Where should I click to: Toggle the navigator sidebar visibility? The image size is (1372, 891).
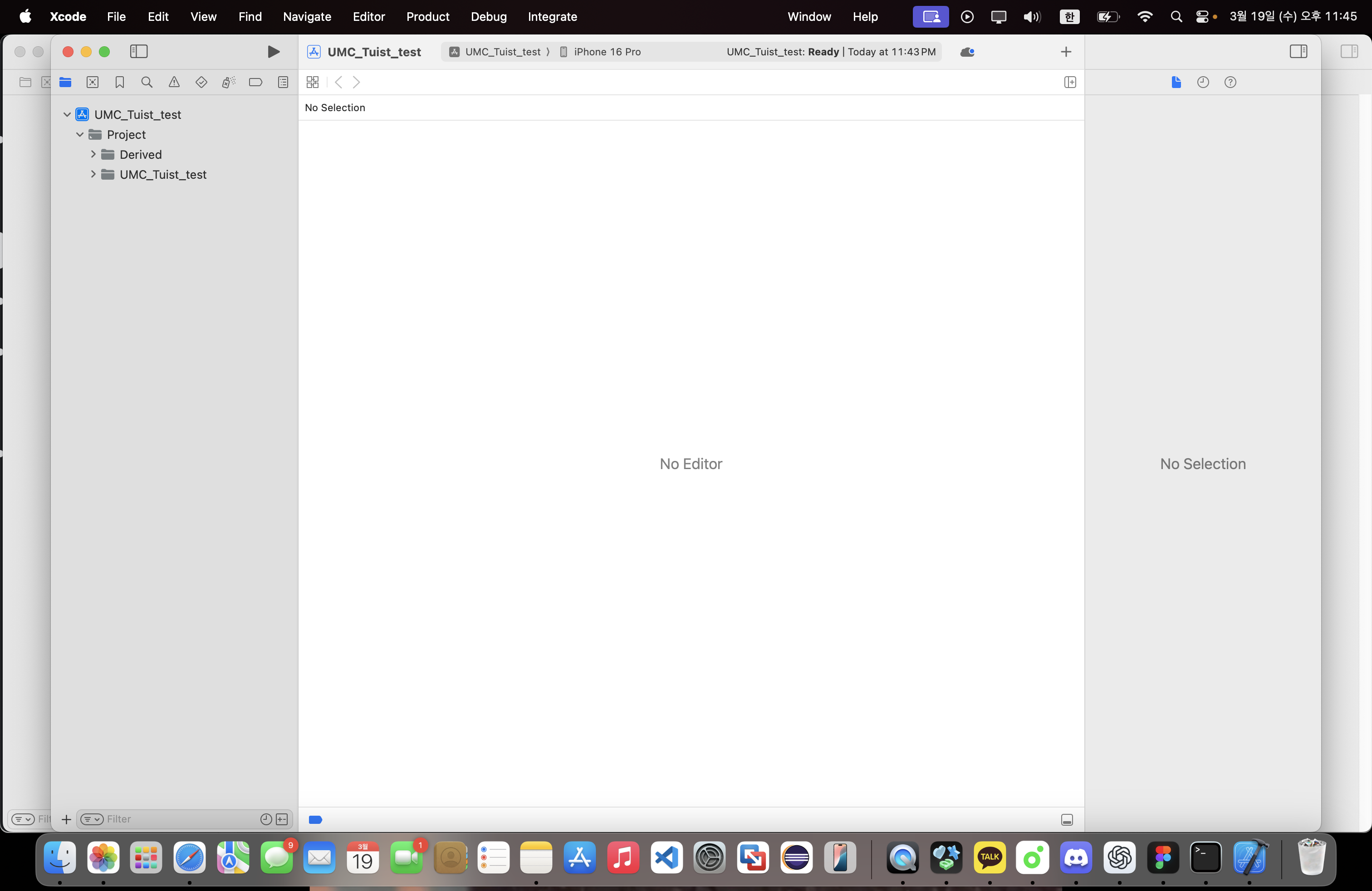click(x=139, y=52)
